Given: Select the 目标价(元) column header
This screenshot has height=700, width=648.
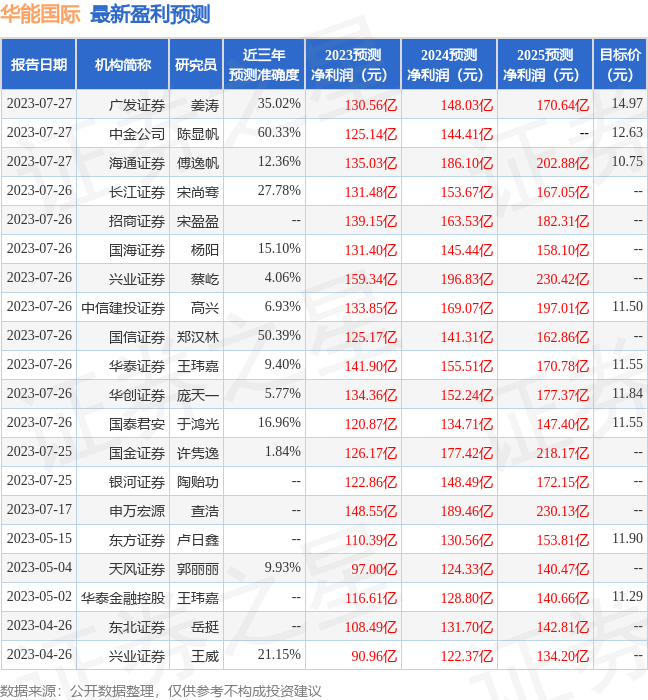Looking at the screenshot, I should (x=620, y=64).
